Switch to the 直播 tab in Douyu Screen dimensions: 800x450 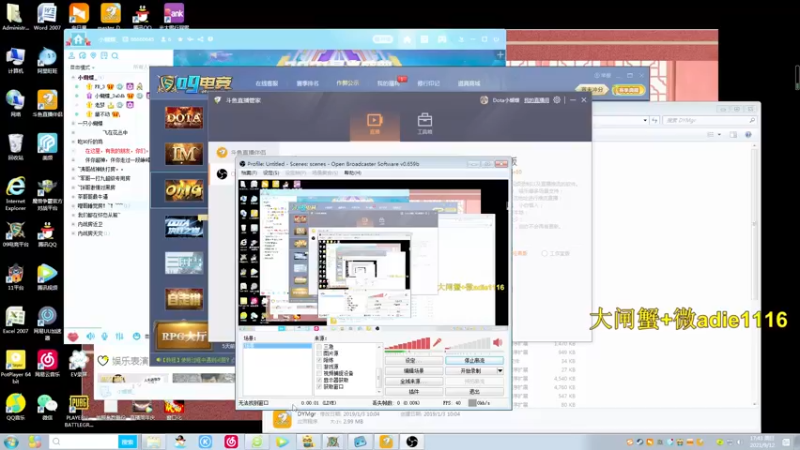point(374,124)
